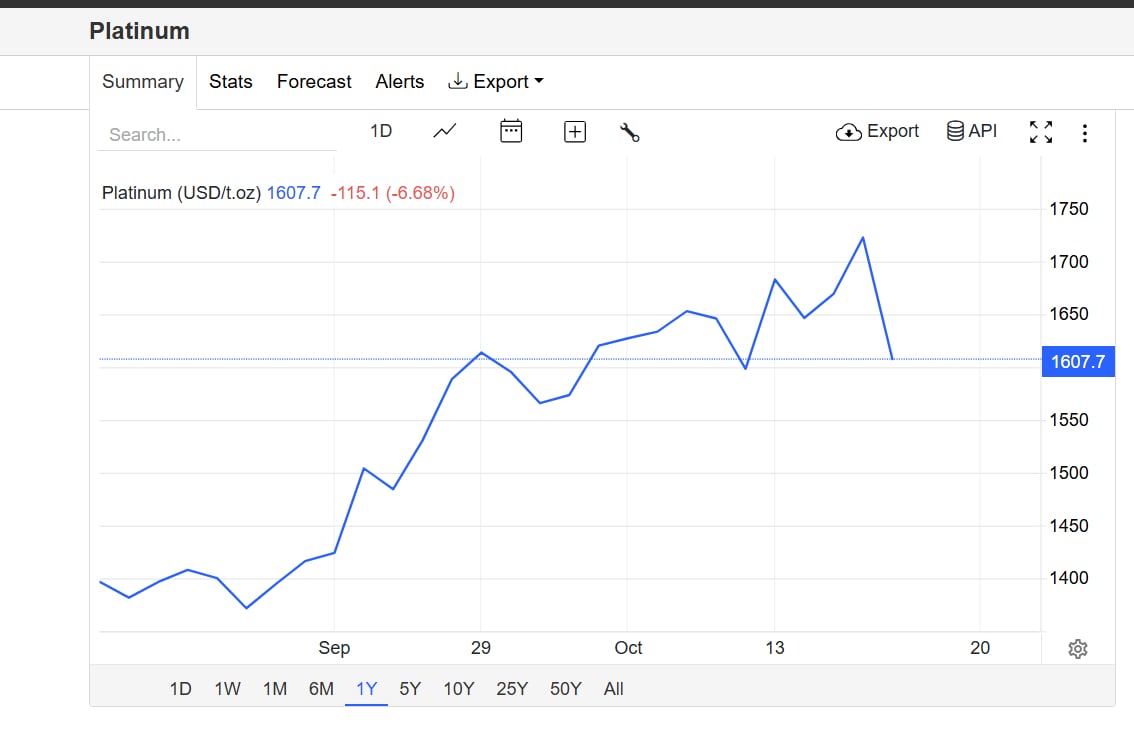The height and width of the screenshot is (747, 1134).
Task: Open the API database icon link
Action: (x=971, y=131)
